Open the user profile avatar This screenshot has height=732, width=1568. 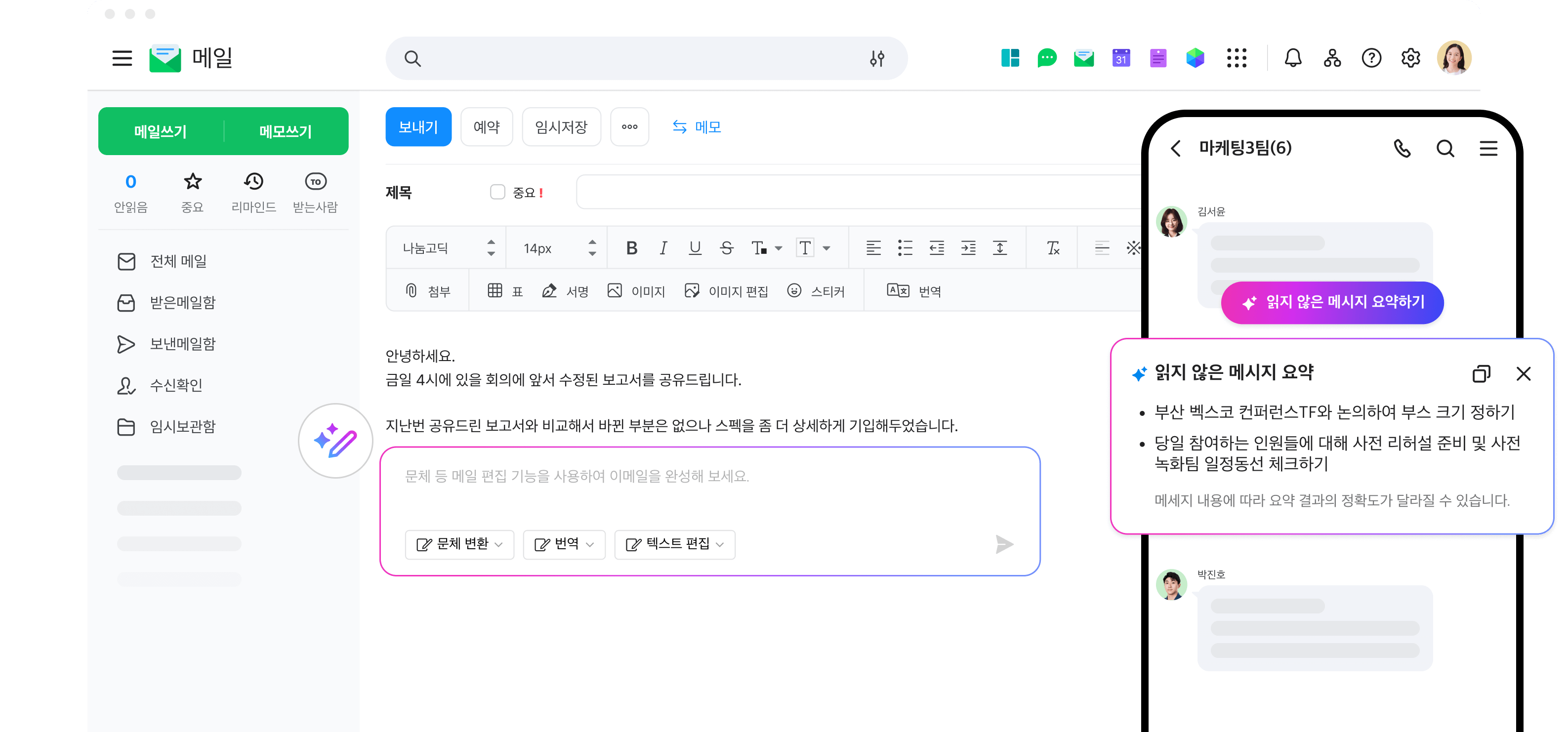[x=1453, y=58]
